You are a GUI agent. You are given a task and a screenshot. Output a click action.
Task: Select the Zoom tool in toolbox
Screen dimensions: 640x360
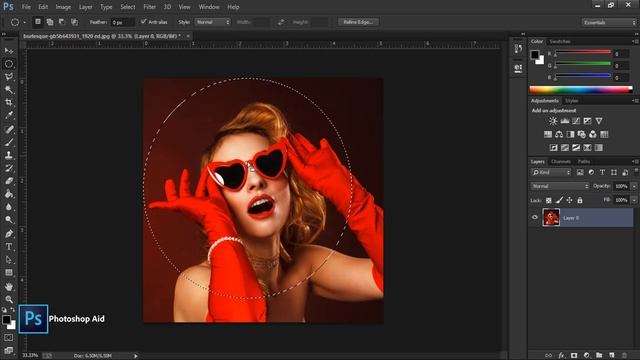tap(9, 300)
